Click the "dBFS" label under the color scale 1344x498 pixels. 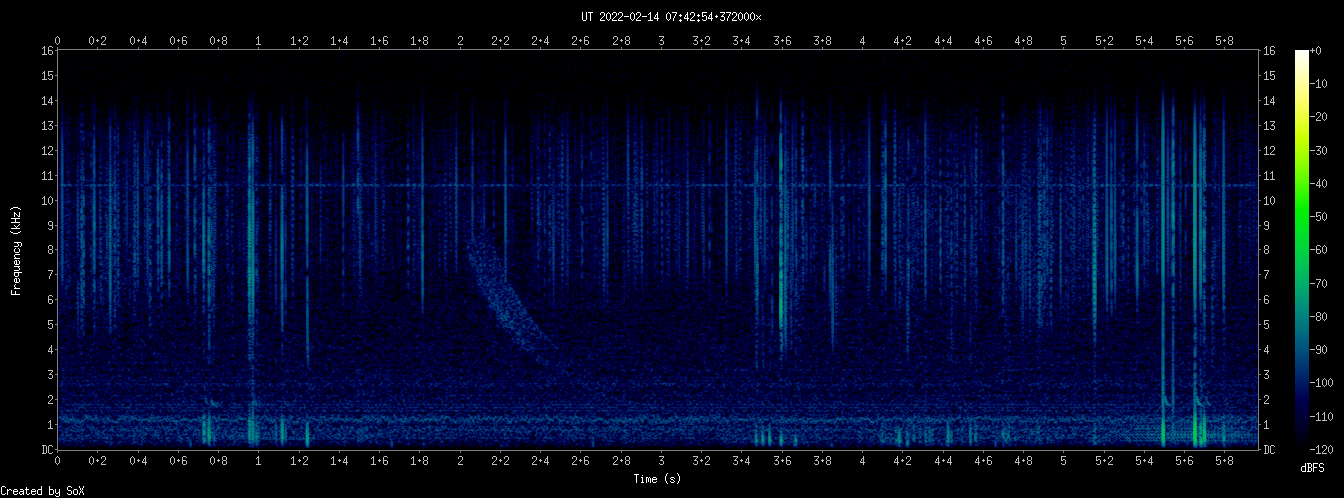[1312, 468]
